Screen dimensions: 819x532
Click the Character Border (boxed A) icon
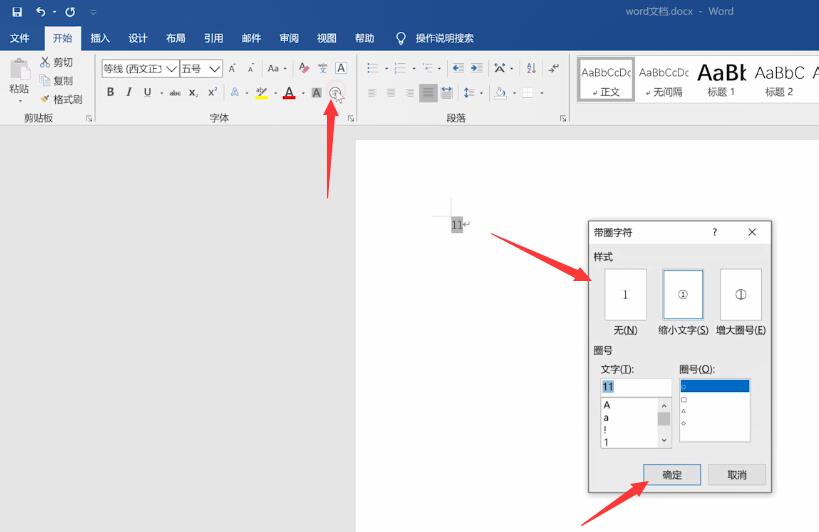(341, 68)
